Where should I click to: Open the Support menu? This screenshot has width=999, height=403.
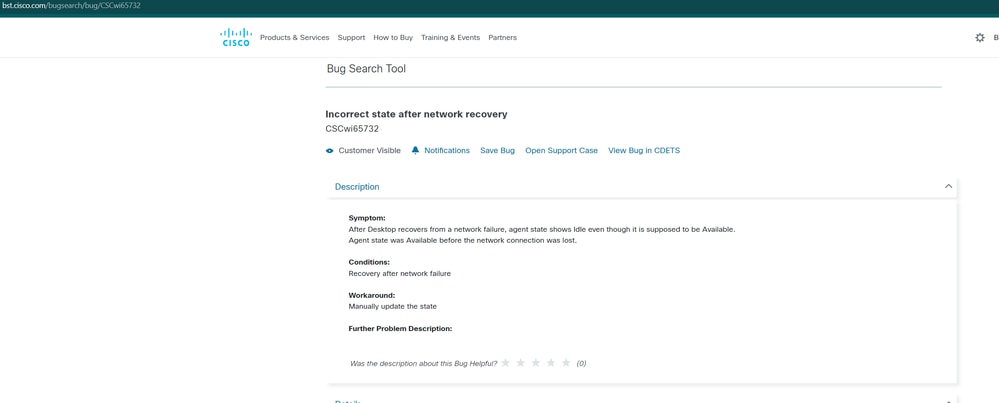point(351,38)
